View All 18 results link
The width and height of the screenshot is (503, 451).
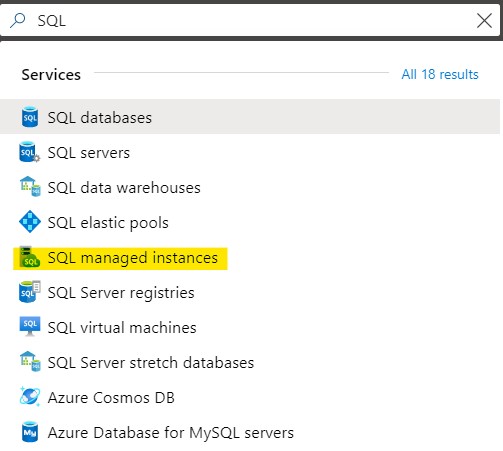pyautogui.click(x=440, y=74)
